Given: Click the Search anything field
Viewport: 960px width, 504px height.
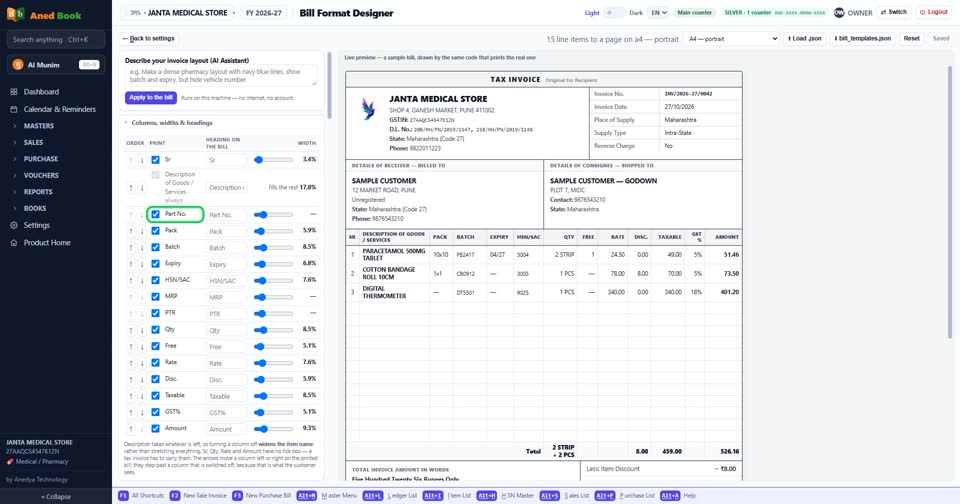Looking at the screenshot, I should pyautogui.click(x=56, y=40).
